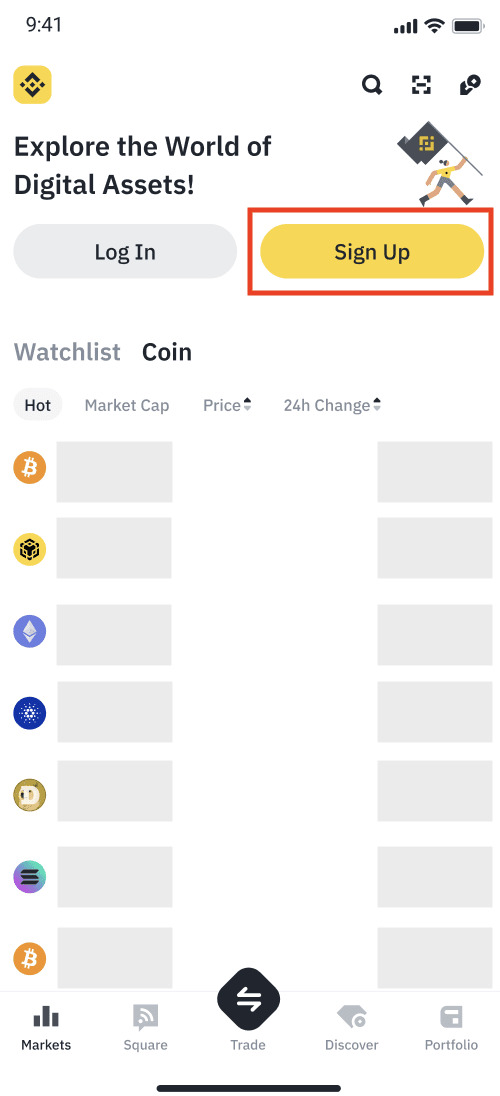The width and height of the screenshot is (500, 1096).
Task: Tap the support headset icon
Action: 469,85
